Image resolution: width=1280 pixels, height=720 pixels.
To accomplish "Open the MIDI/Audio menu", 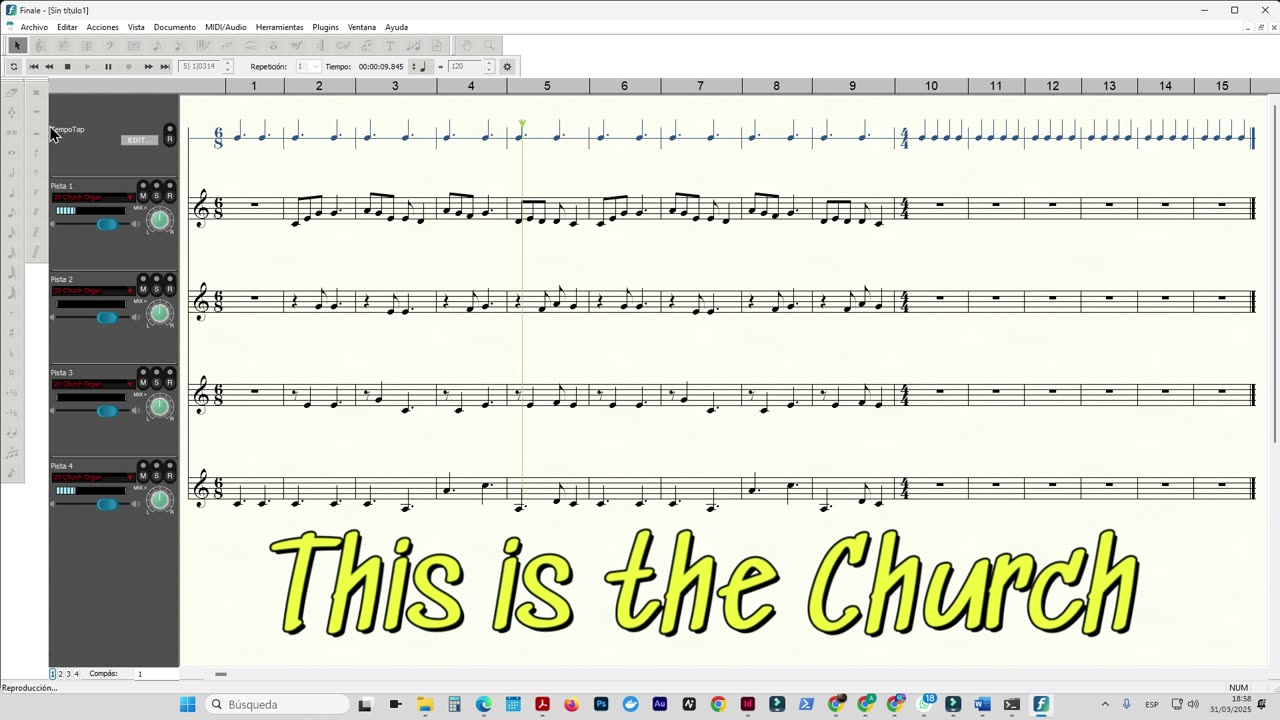I will (x=226, y=27).
